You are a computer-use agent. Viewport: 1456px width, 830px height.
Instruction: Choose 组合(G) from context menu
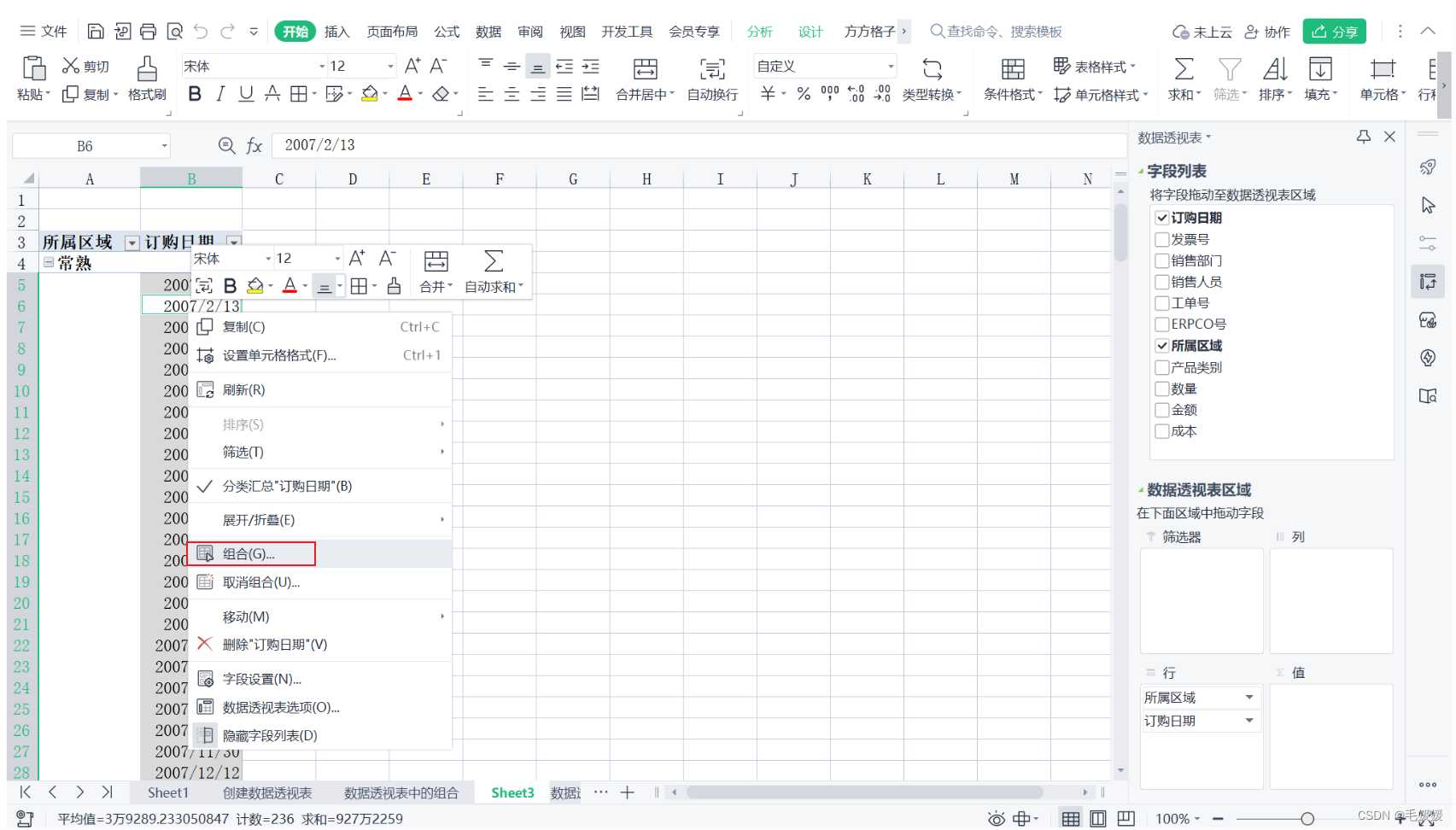coord(320,553)
